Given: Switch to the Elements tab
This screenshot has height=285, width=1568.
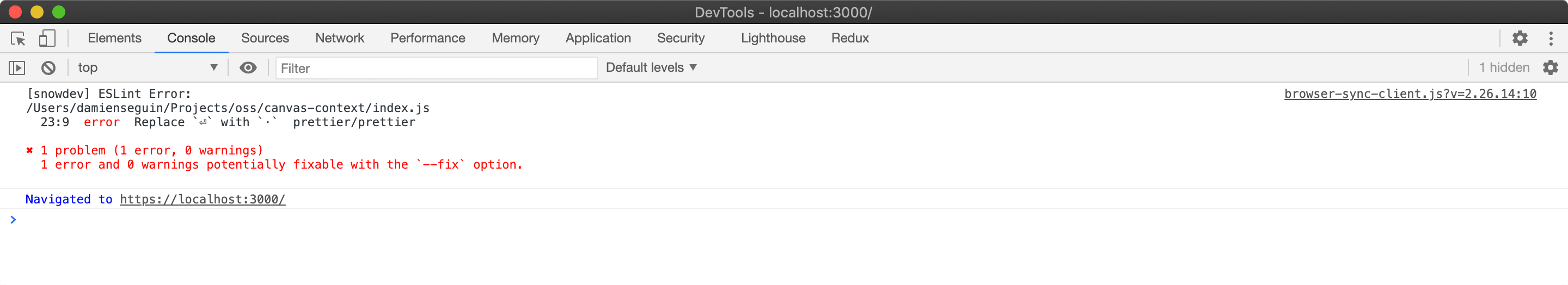Looking at the screenshot, I should [114, 38].
